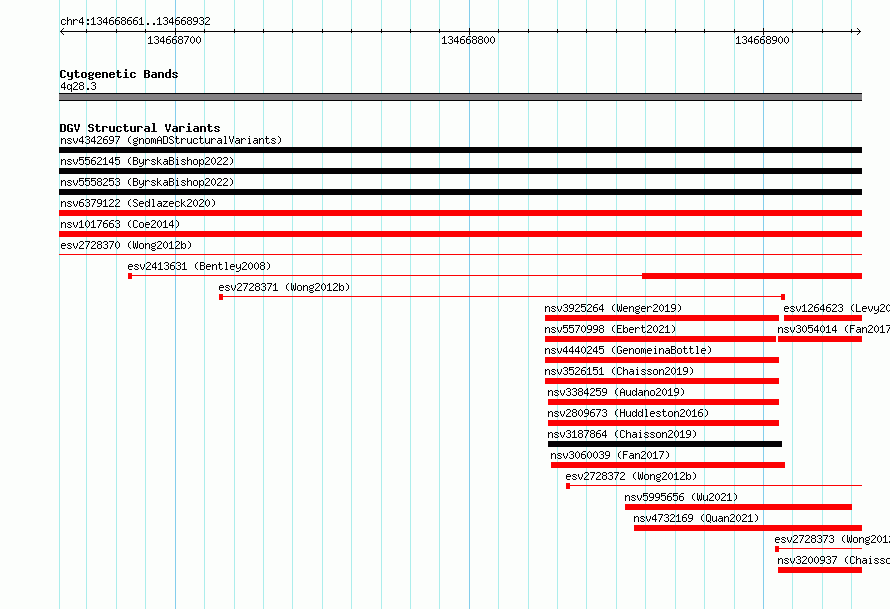Click nsv2809673 Huddleston2016 label
The image size is (890, 609).
pyautogui.click(x=628, y=413)
